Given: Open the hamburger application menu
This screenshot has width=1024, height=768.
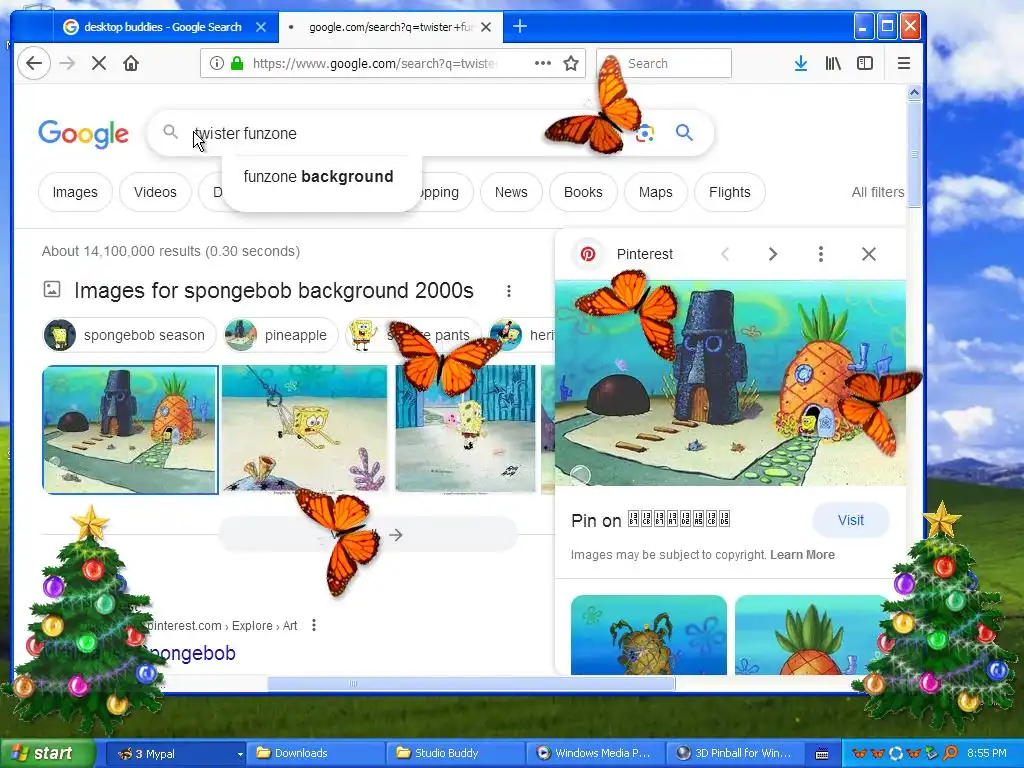Looking at the screenshot, I should coord(904,63).
